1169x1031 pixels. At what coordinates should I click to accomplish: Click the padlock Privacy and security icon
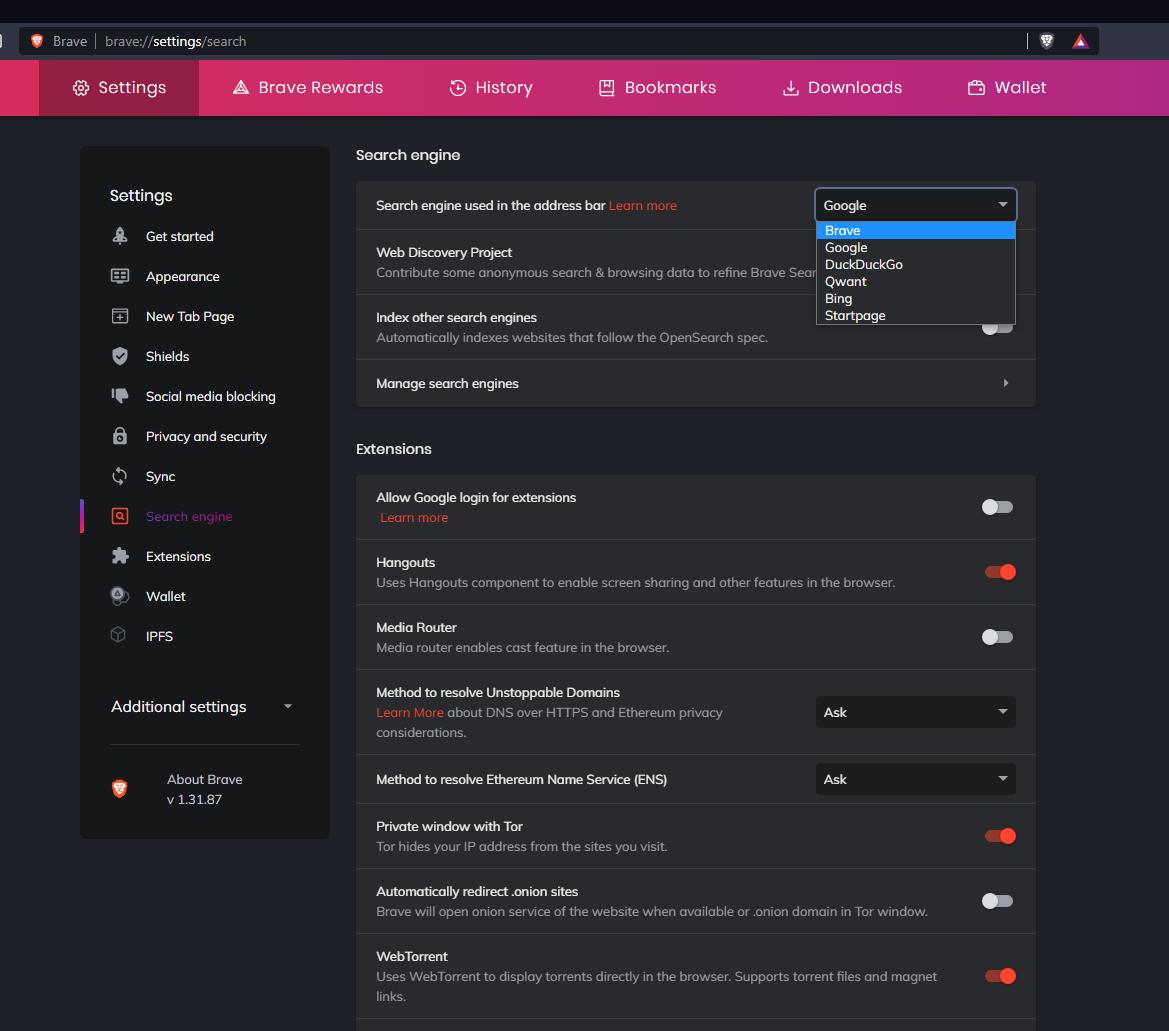(119, 436)
